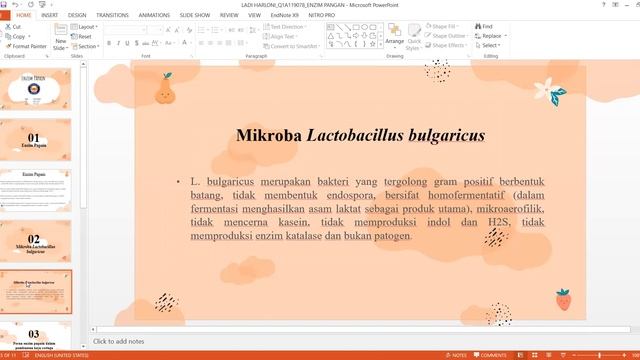Open the SLIDE SHOW tab
This screenshot has width=640, height=360.
coord(195,15)
